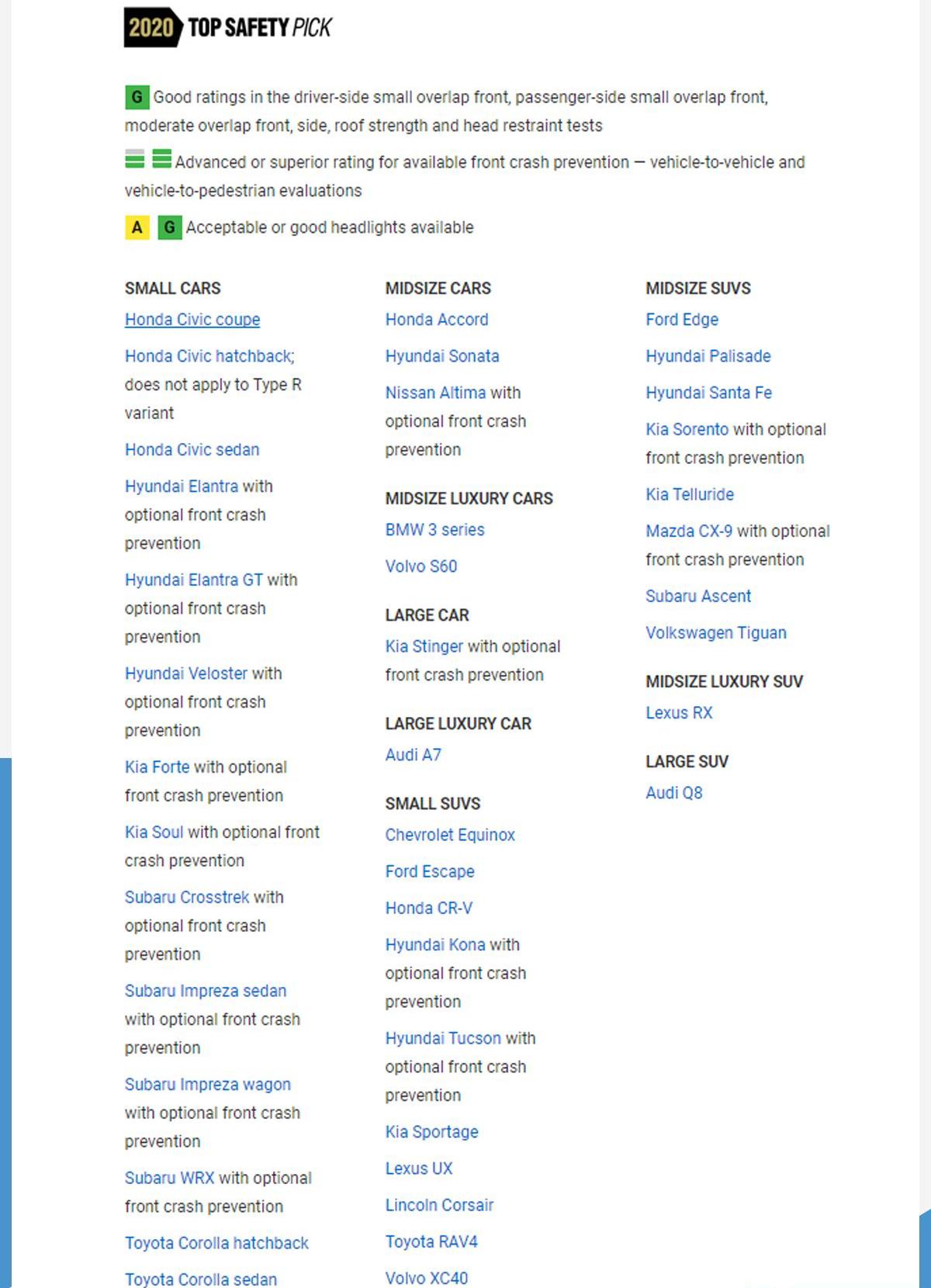Open the Subaru Crosstrek link
This screenshot has width=931, height=1288.
pyautogui.click(x=187, y=897)
